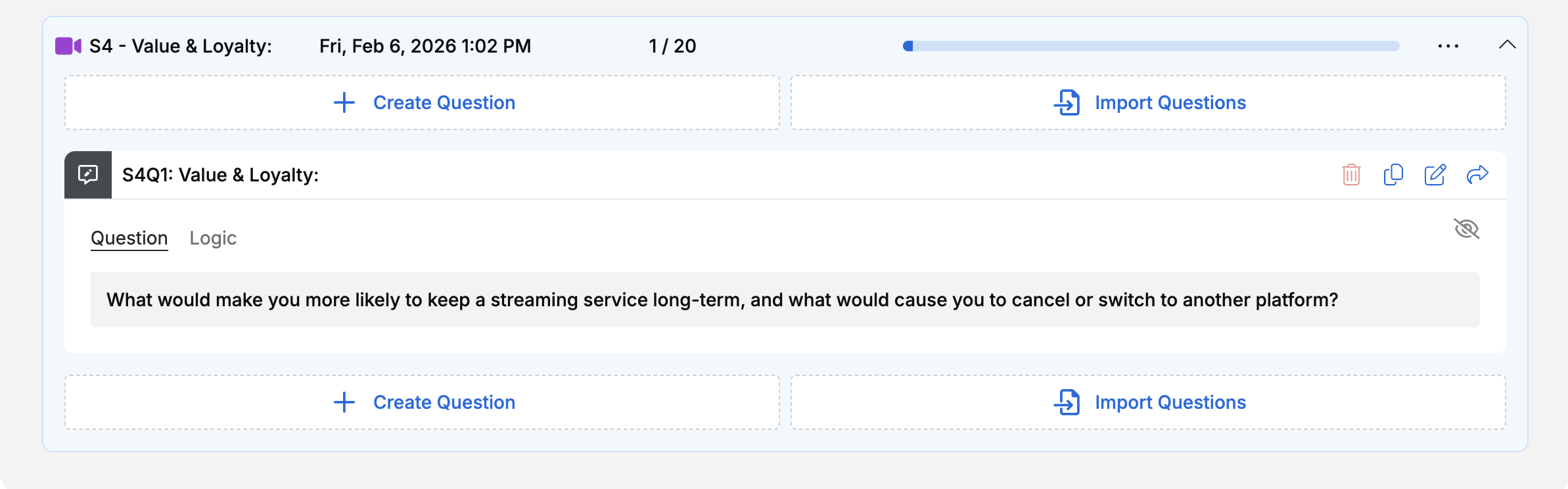Click the import file icon in bottom Import Questions
This screenshot has width=1568, height=489.
tap(1067, 402)
